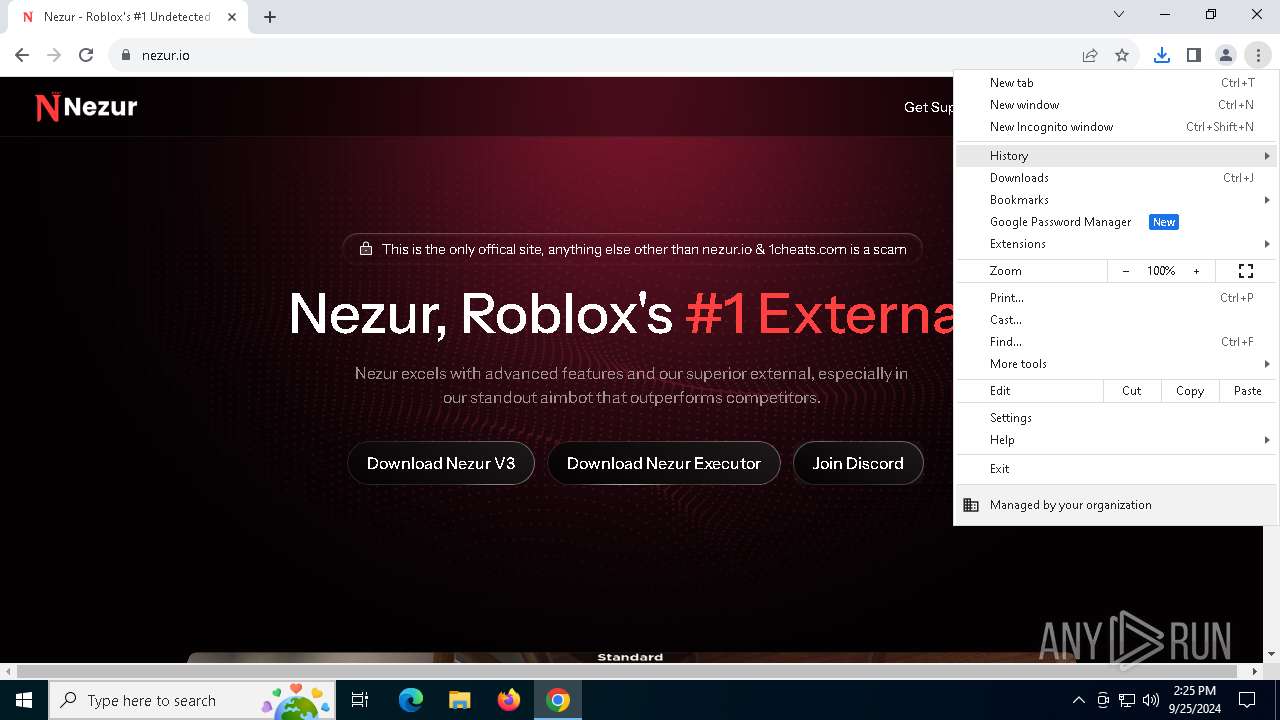Open the Chrome profile avatar
1280x720 pixels.
(x=1225, y=55)
